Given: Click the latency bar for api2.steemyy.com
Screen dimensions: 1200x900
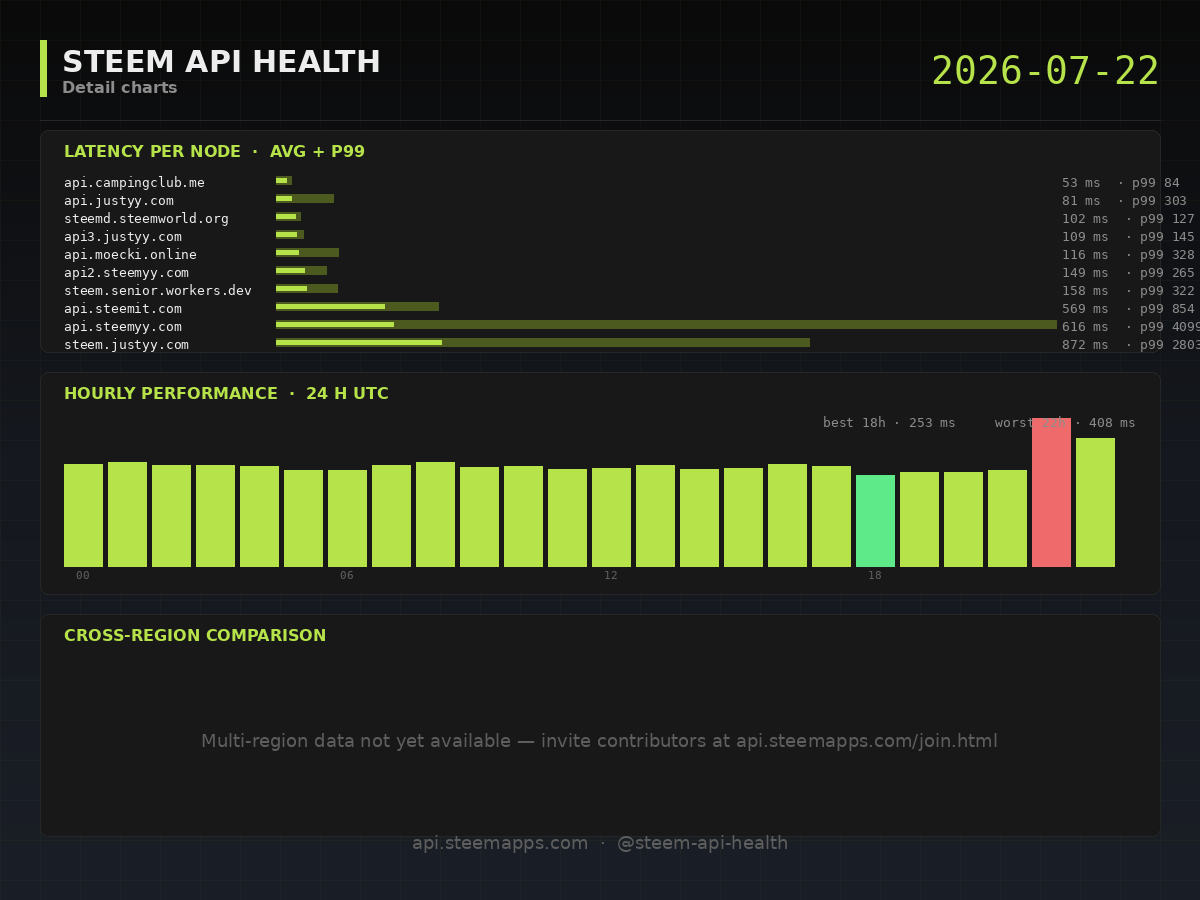Looking at the screenshot, I should (301, 271).
